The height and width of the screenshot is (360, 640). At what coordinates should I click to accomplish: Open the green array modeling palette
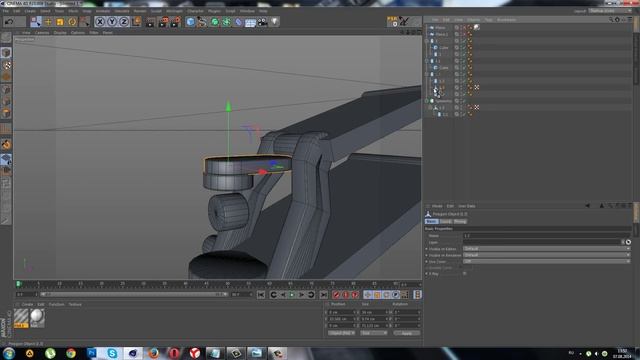pos(226,22)
